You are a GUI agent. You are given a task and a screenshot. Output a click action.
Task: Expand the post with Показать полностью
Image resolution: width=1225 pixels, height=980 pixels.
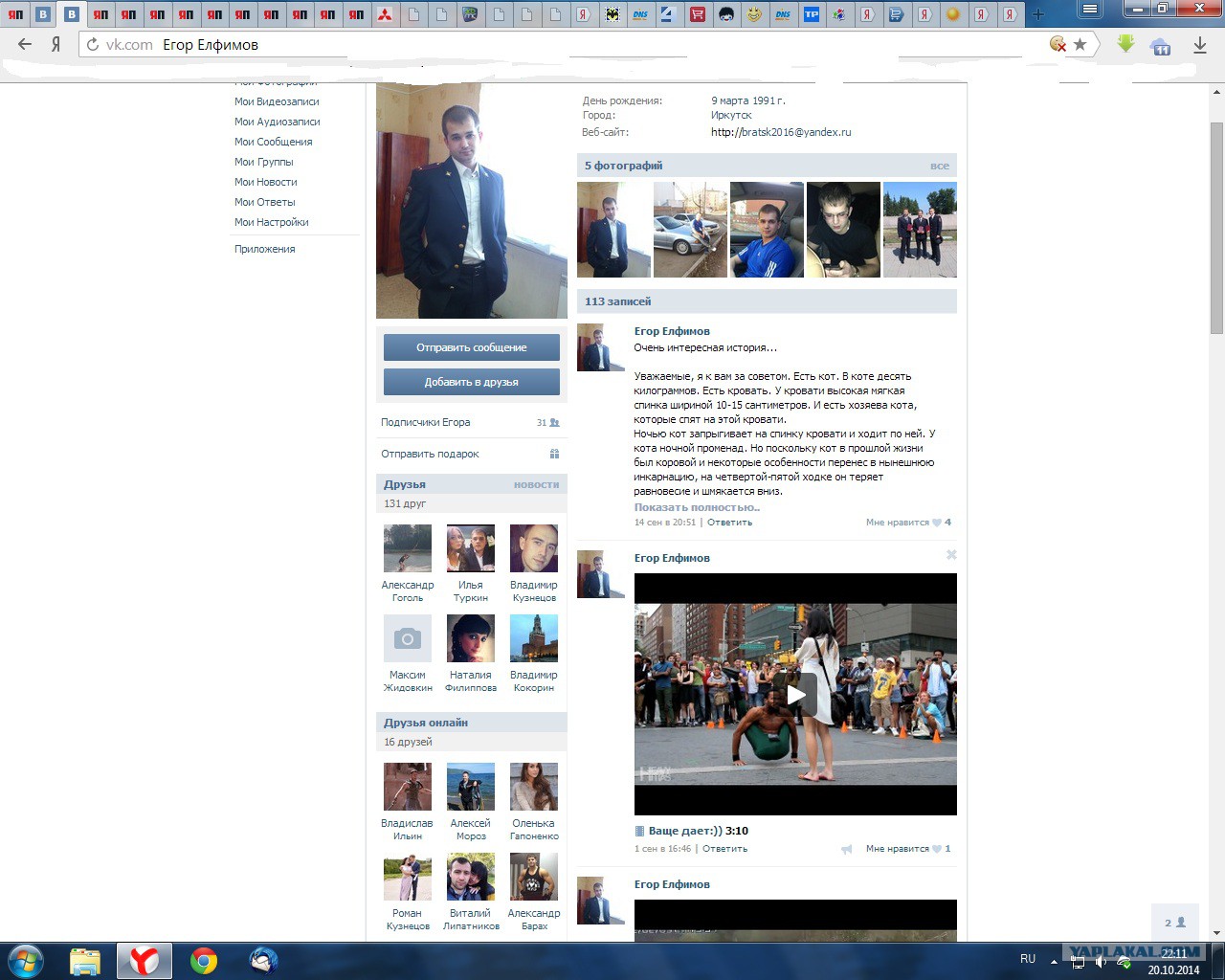click(x=697, y=507)
